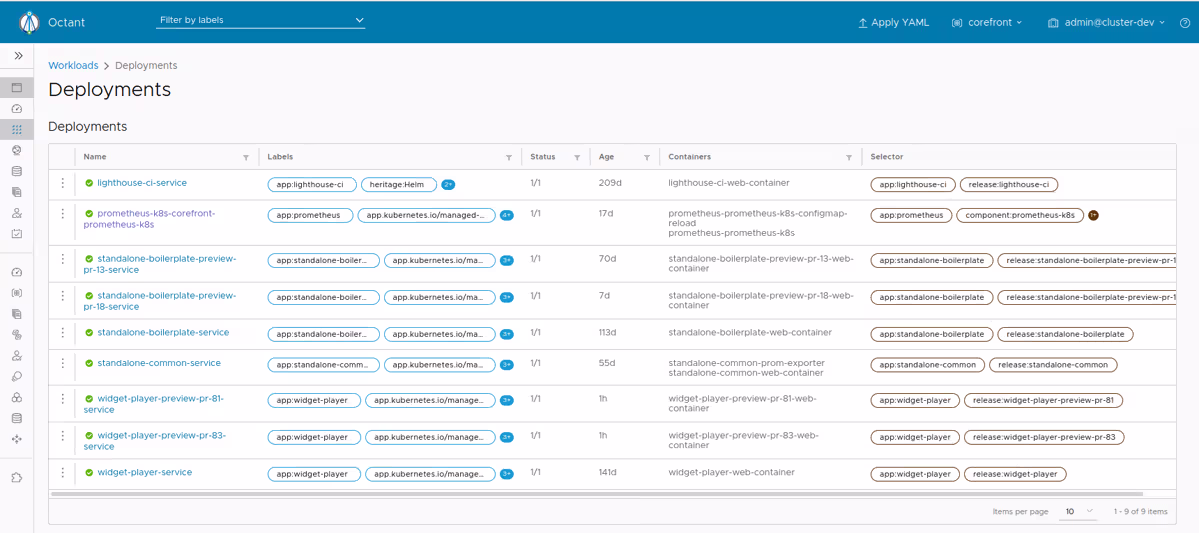Click the component:prometheus-k8s selector chip
The image size is (1199, 533).
click(1020, 216)
